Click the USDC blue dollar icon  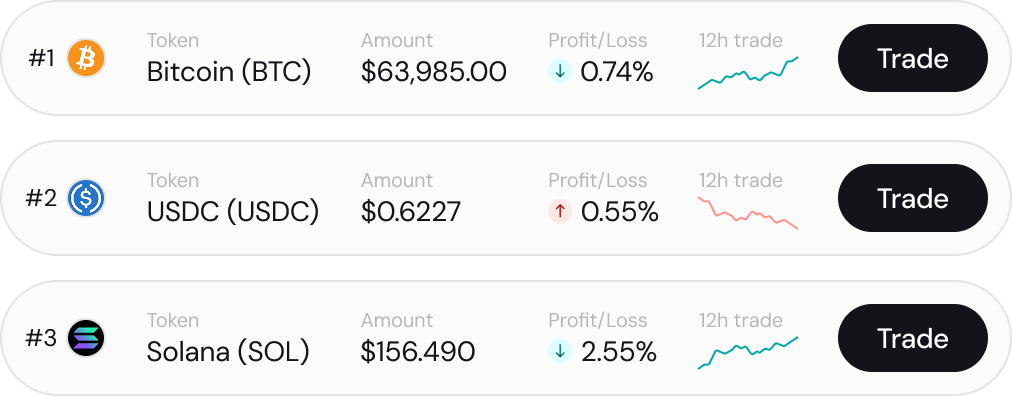point(86,198)
